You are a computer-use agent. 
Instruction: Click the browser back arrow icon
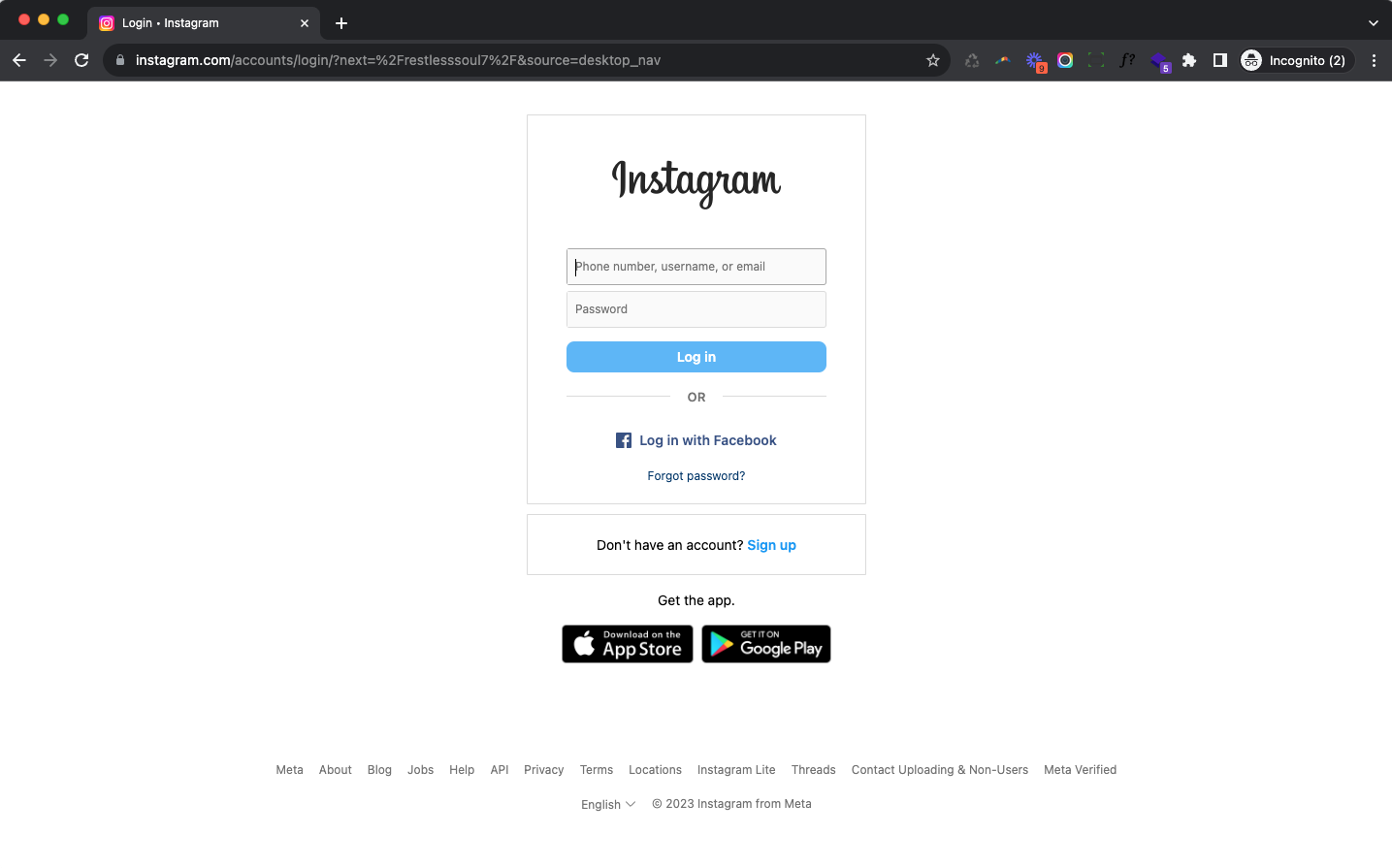click(x=19, y=60)
